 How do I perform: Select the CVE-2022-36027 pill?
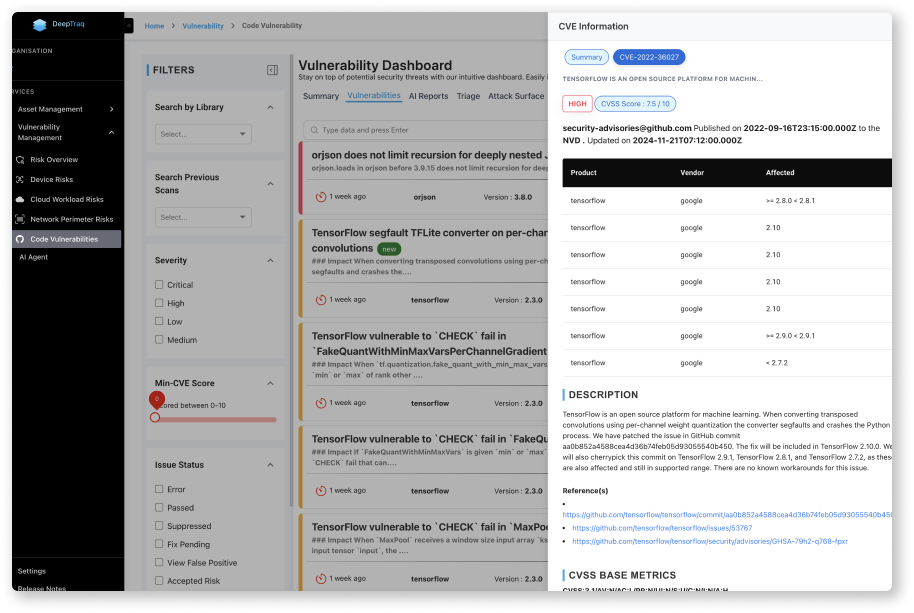pyautogui.click(x=649, y=57)
